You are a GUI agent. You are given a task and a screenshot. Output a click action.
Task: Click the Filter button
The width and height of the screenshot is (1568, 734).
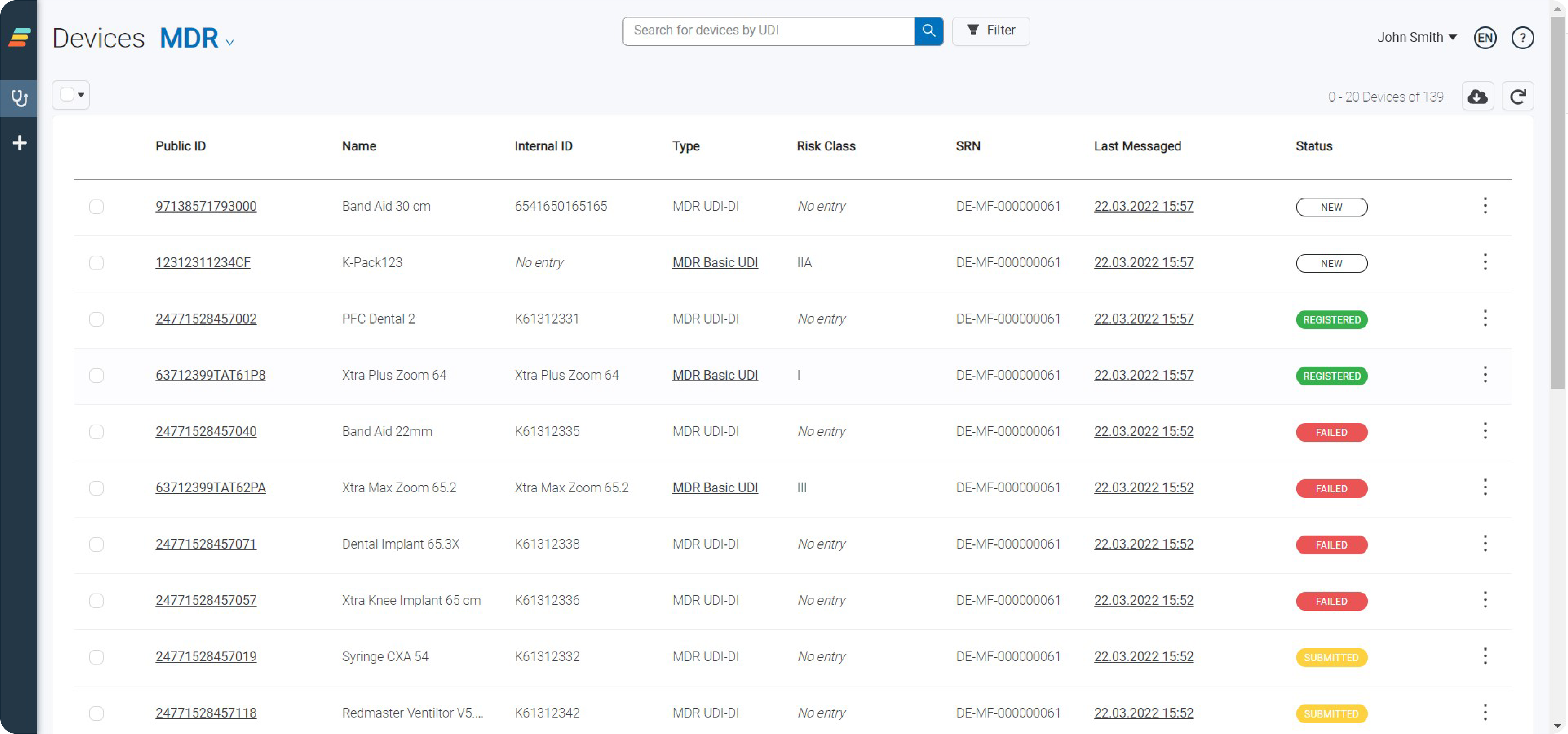click(x=991, y=31)
